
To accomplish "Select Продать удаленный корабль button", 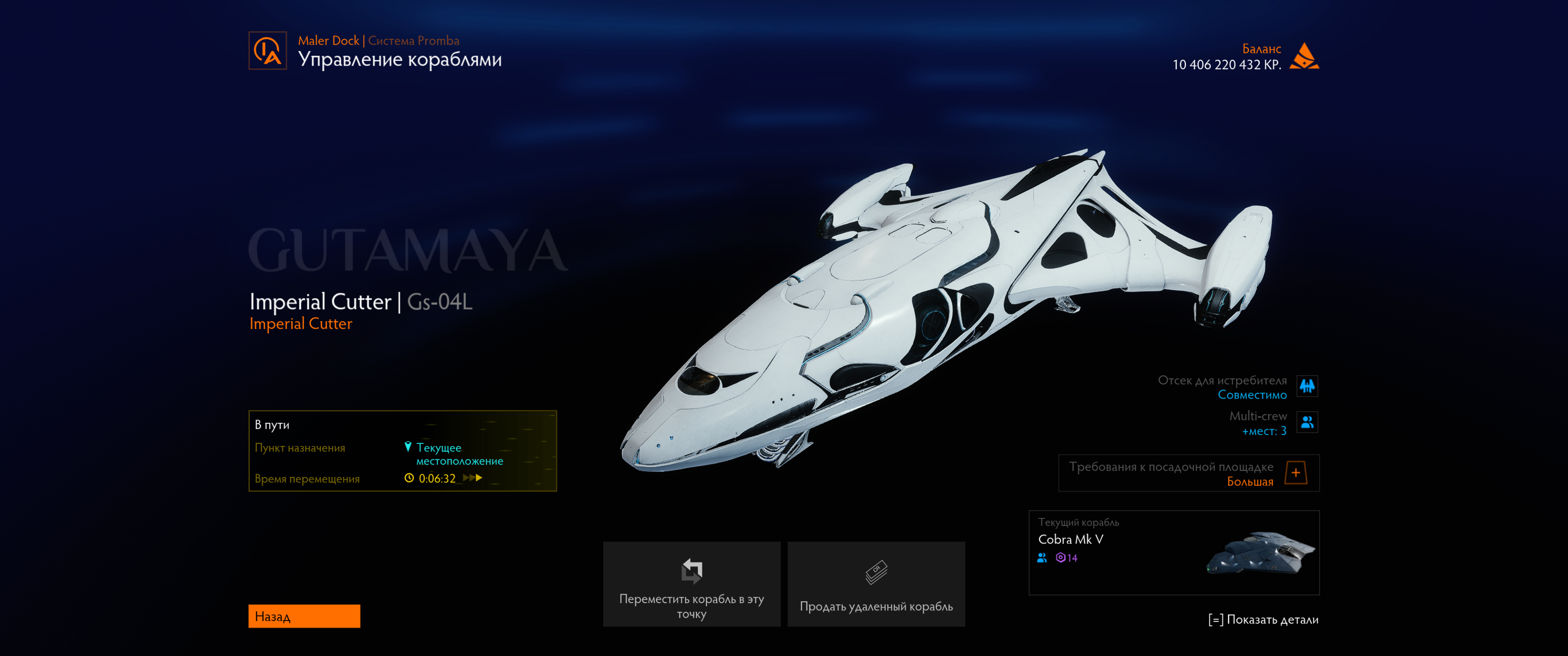I will point(876,584).
